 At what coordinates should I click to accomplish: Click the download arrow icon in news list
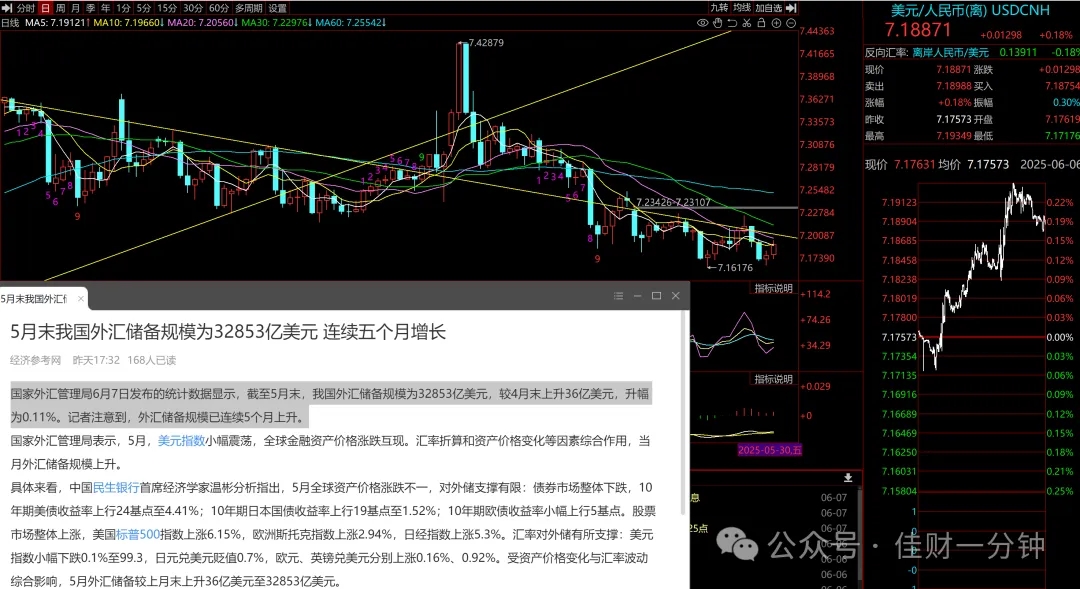pyautogui.click(x=848, y=477)
